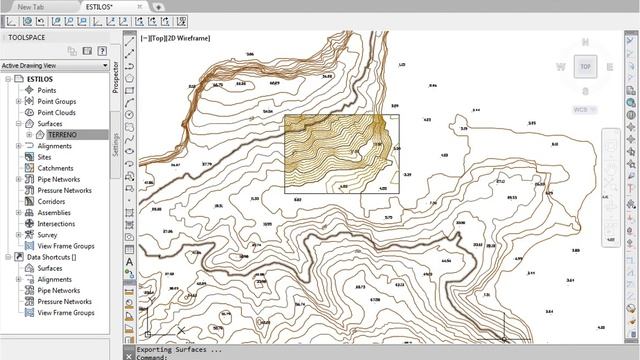Expand the Point Groups node

click(x=18, y=101)
